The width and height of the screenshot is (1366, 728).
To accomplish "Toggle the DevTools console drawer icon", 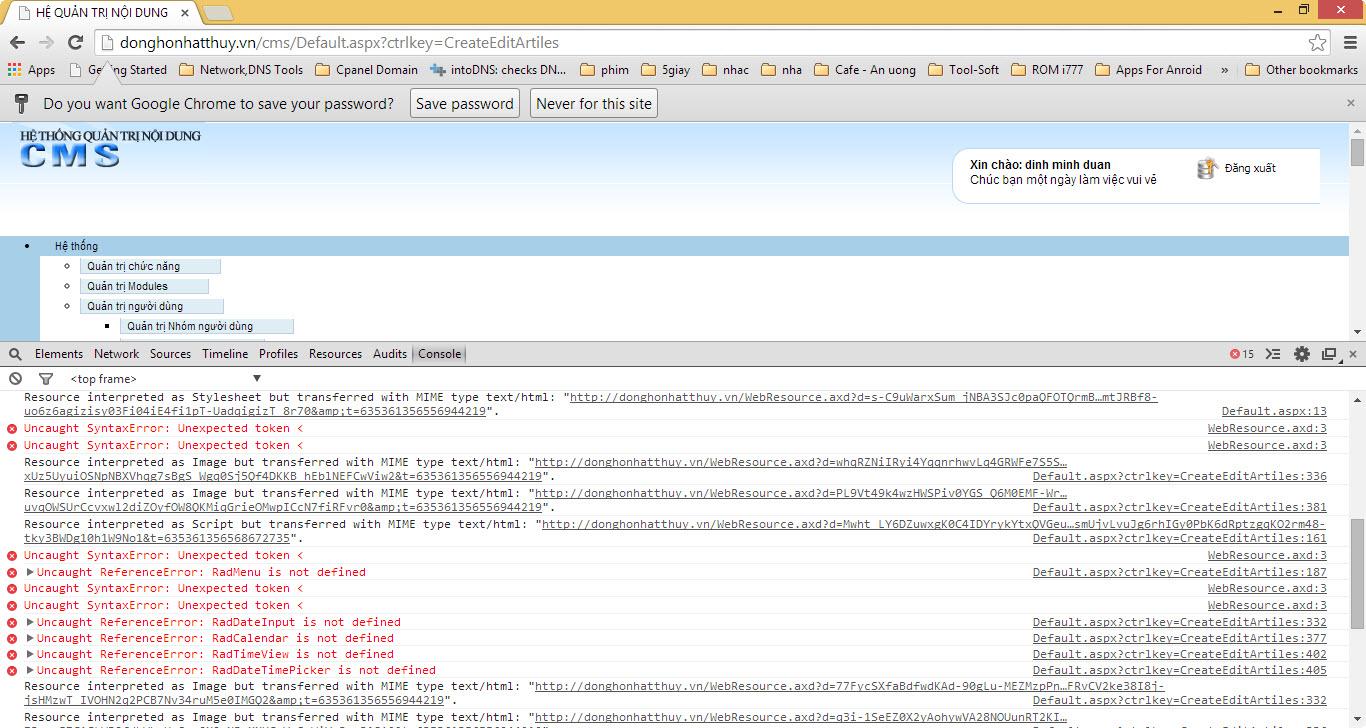I will (x=1273, y=354).
